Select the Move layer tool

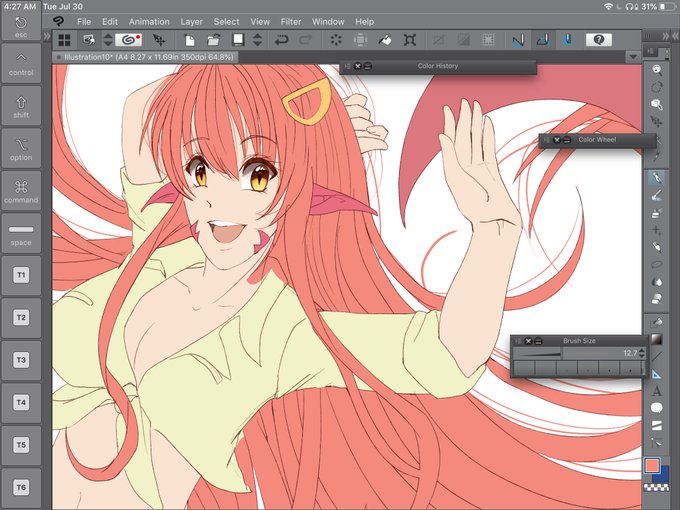657,122
